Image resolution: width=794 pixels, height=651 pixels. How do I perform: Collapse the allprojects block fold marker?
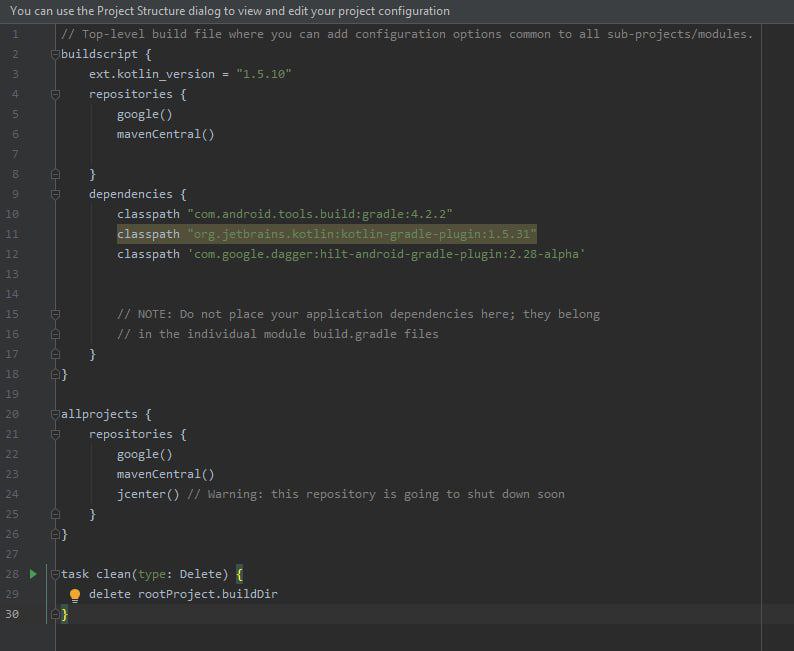coord(56,414)
